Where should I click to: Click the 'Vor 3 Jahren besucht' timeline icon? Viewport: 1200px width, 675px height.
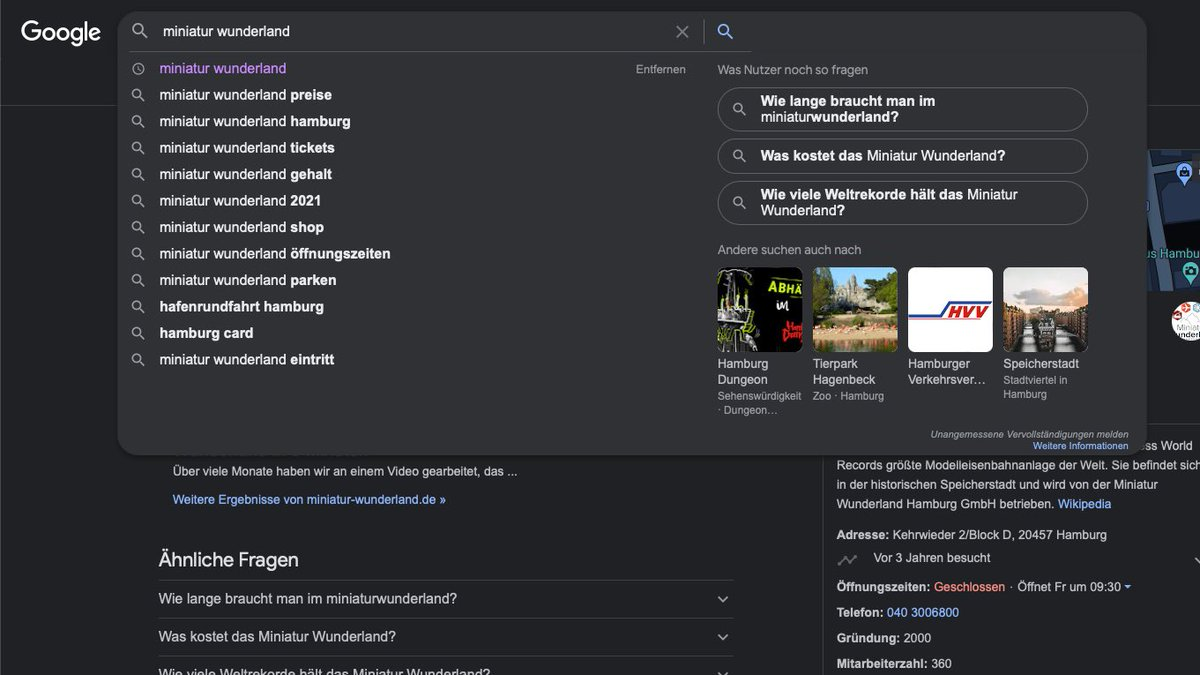(847, 559)
